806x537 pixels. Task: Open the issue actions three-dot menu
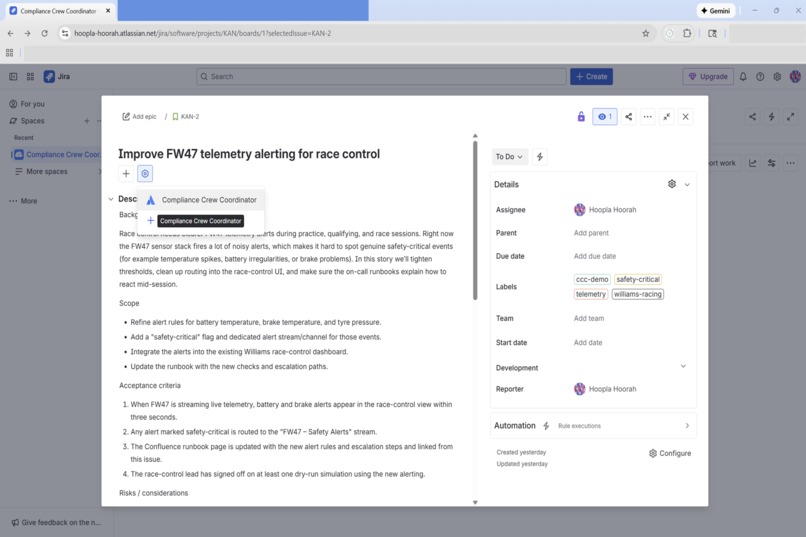tap(648, 117)
